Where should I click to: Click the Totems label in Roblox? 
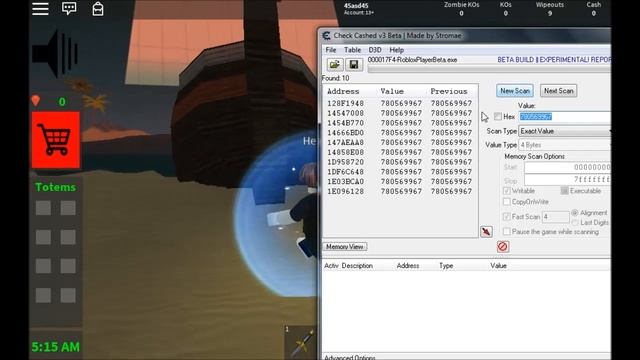click(x=56, y=187)
